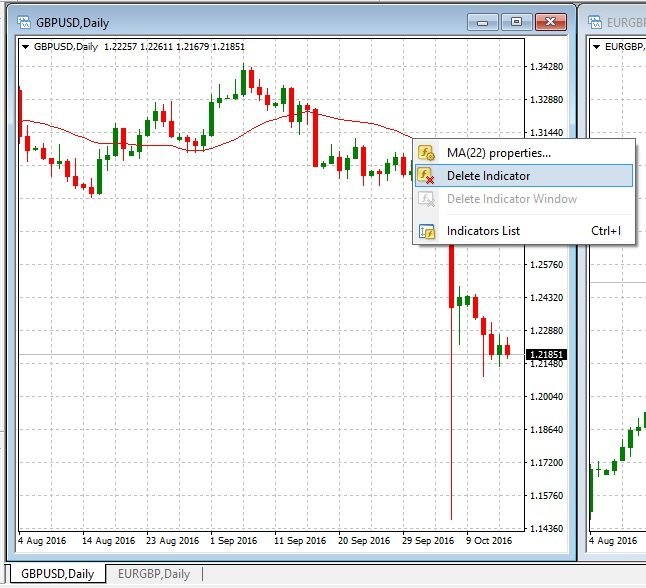Screen dimensions: 646x588
Task: Close the GBPUSD,Daily chart window
Action: pos(550,22)
